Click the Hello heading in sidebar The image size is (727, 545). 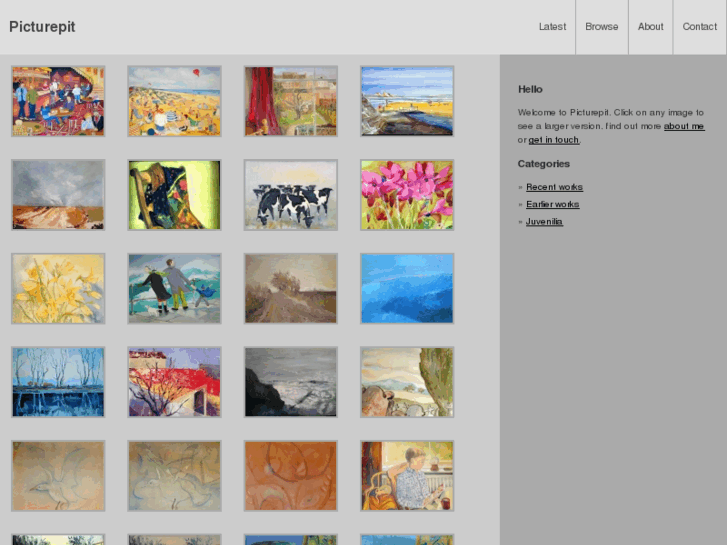tap(530, 89)
